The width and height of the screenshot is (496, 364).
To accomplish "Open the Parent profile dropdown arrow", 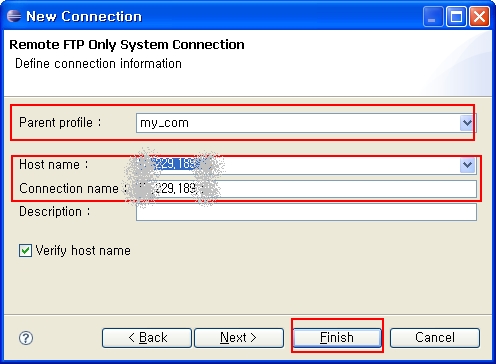I will pyautogui.click(x=467, y=123).
